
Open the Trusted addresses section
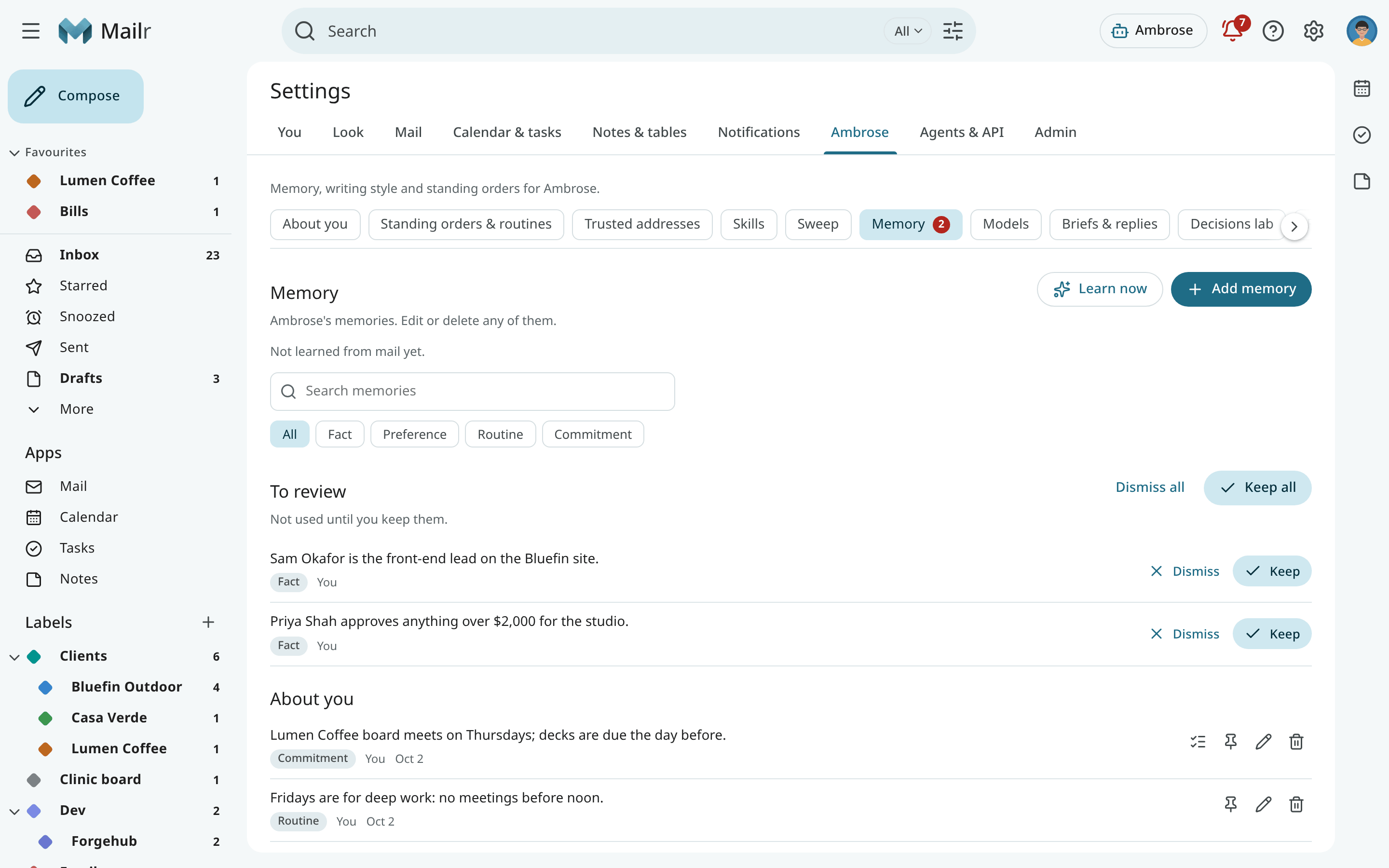[642, 224]
